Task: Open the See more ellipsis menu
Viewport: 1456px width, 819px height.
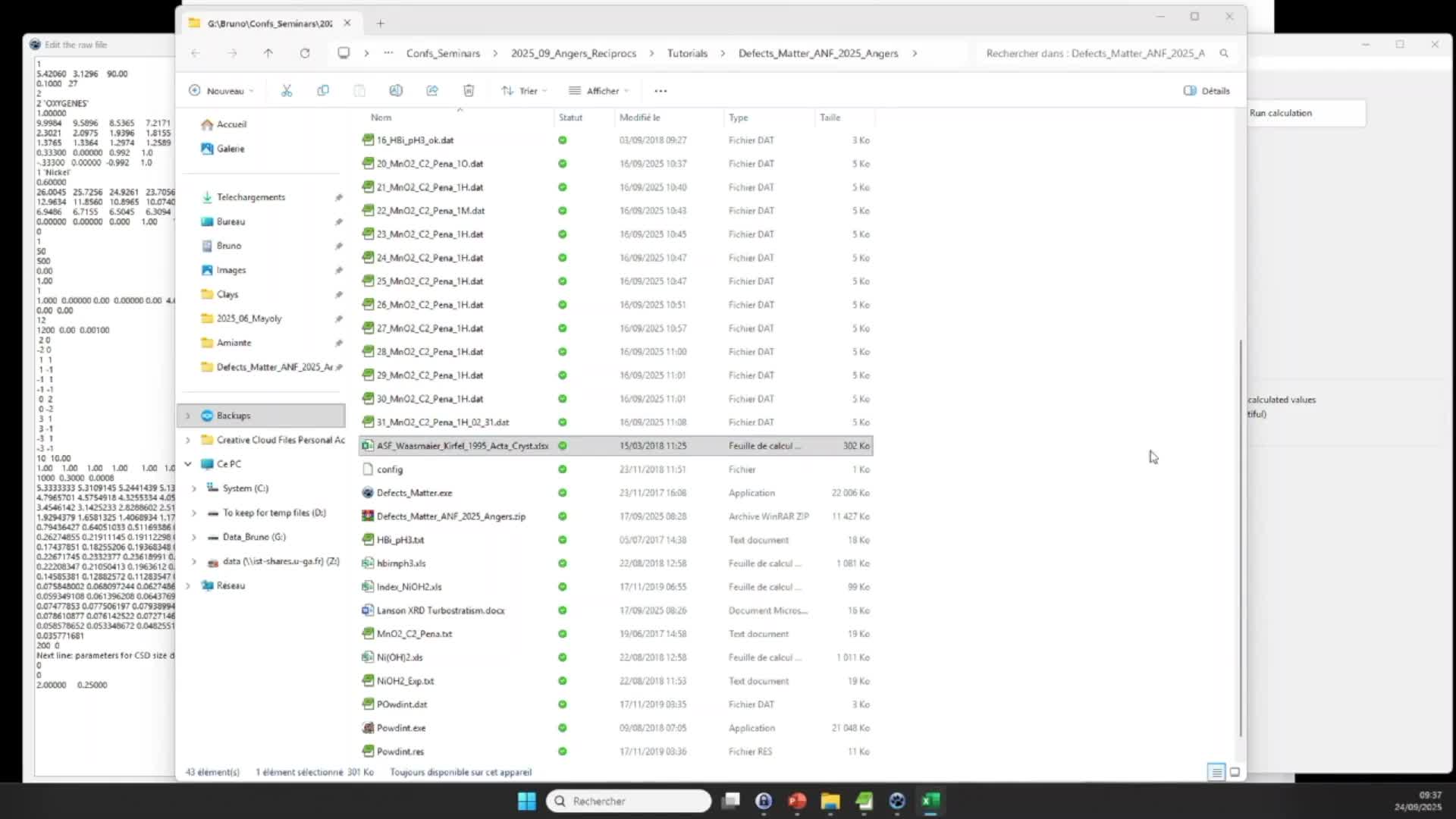Action: pos(661,90)
